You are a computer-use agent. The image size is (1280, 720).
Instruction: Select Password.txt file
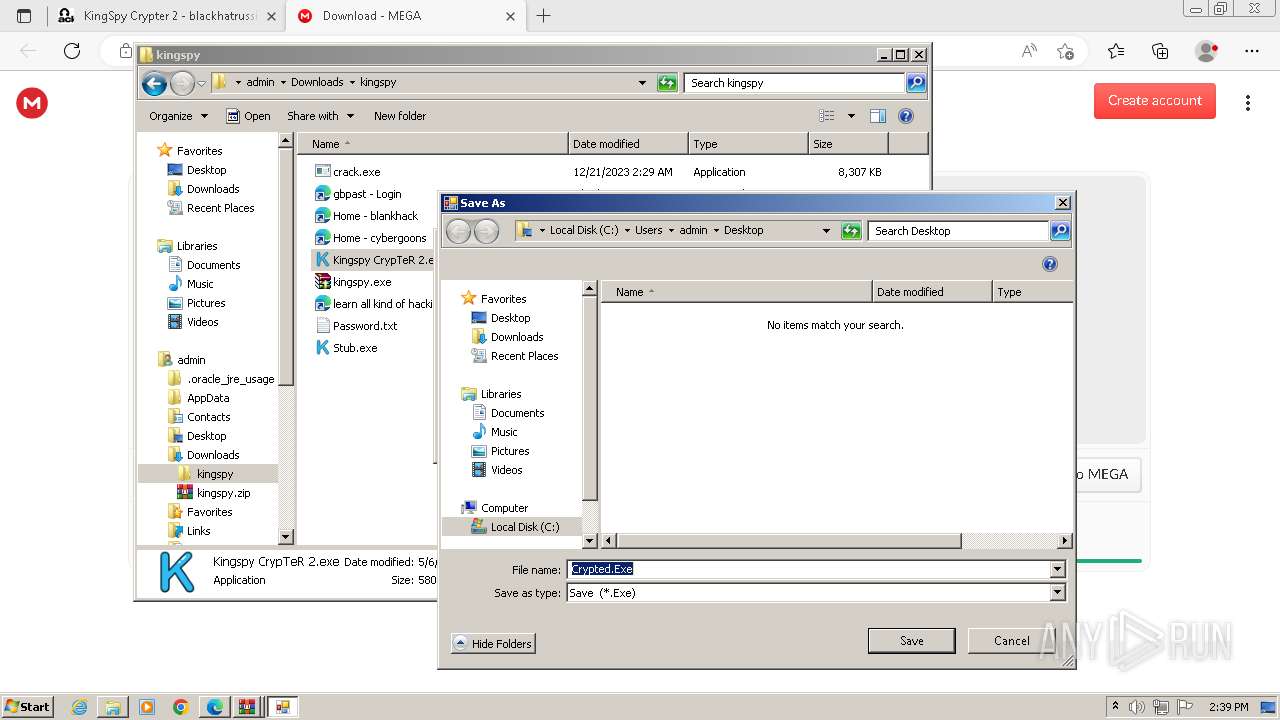356,326
